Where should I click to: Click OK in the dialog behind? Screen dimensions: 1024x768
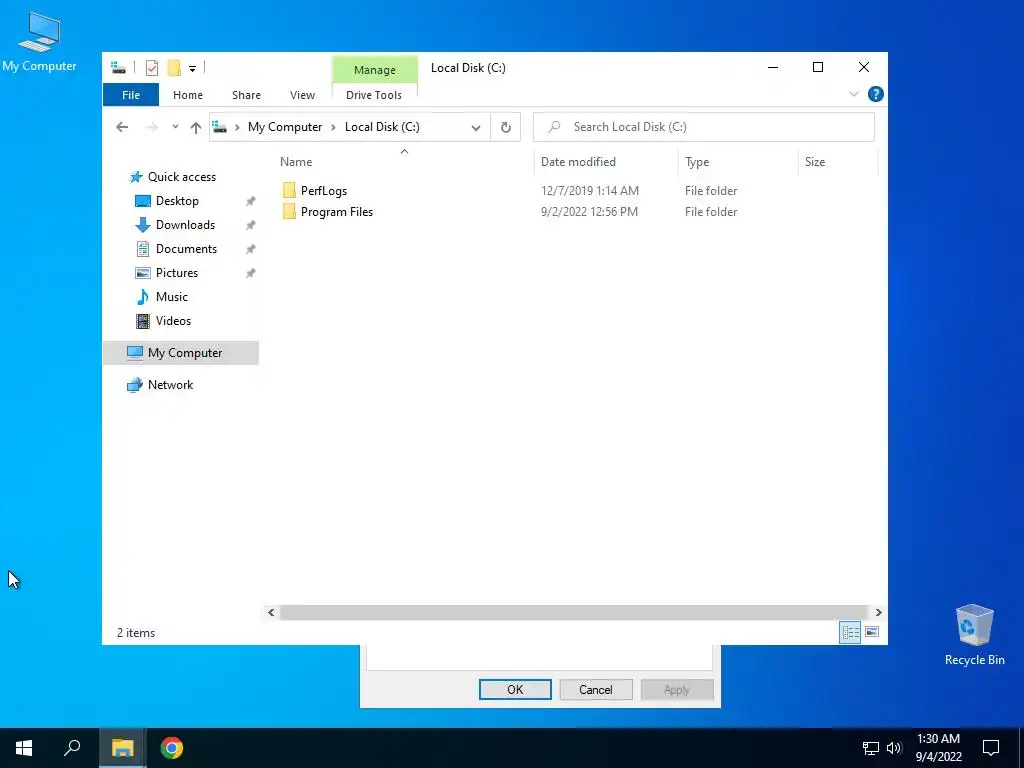[515, 690]
